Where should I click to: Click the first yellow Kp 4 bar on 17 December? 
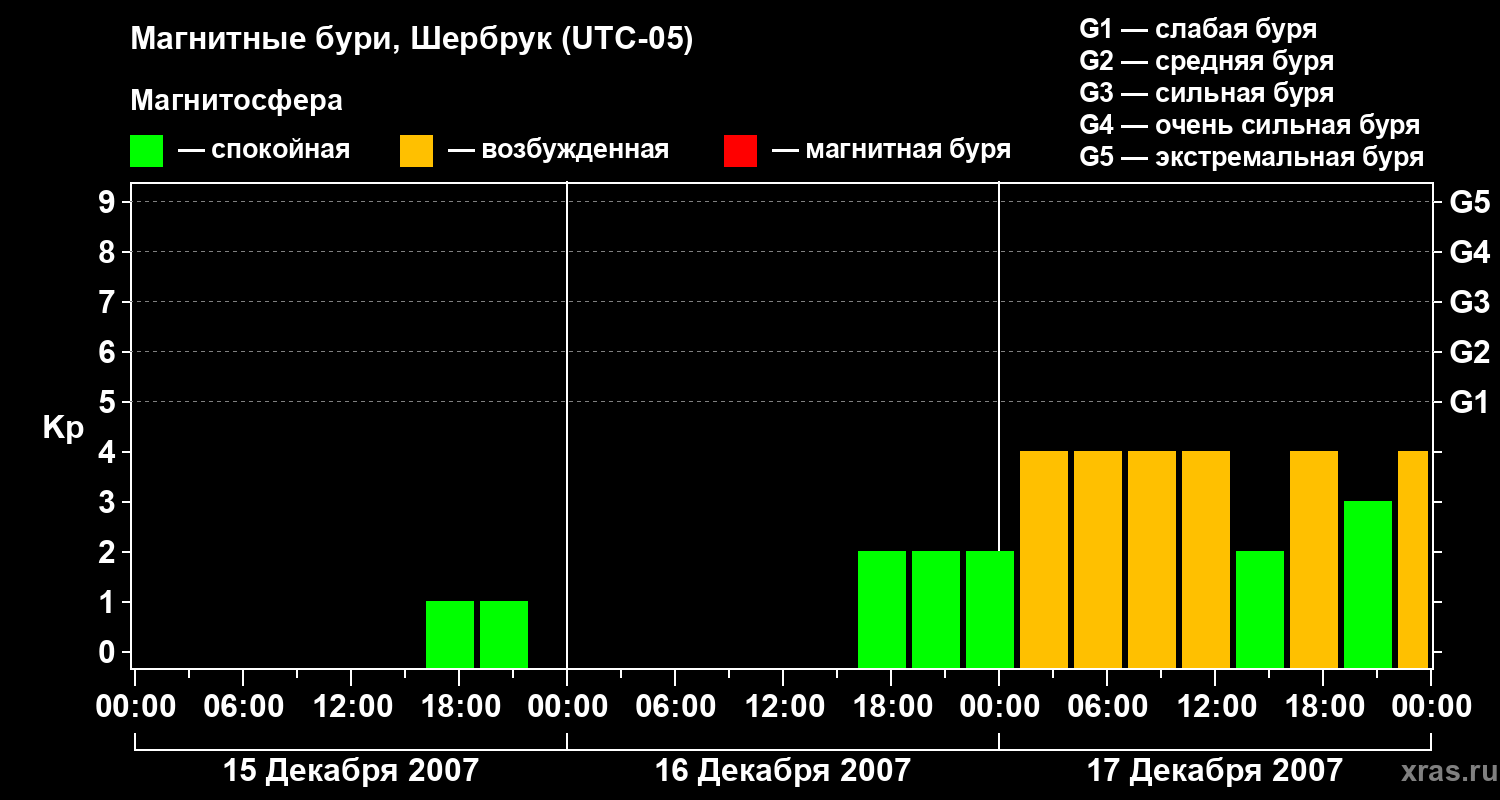click(1044, 559)
